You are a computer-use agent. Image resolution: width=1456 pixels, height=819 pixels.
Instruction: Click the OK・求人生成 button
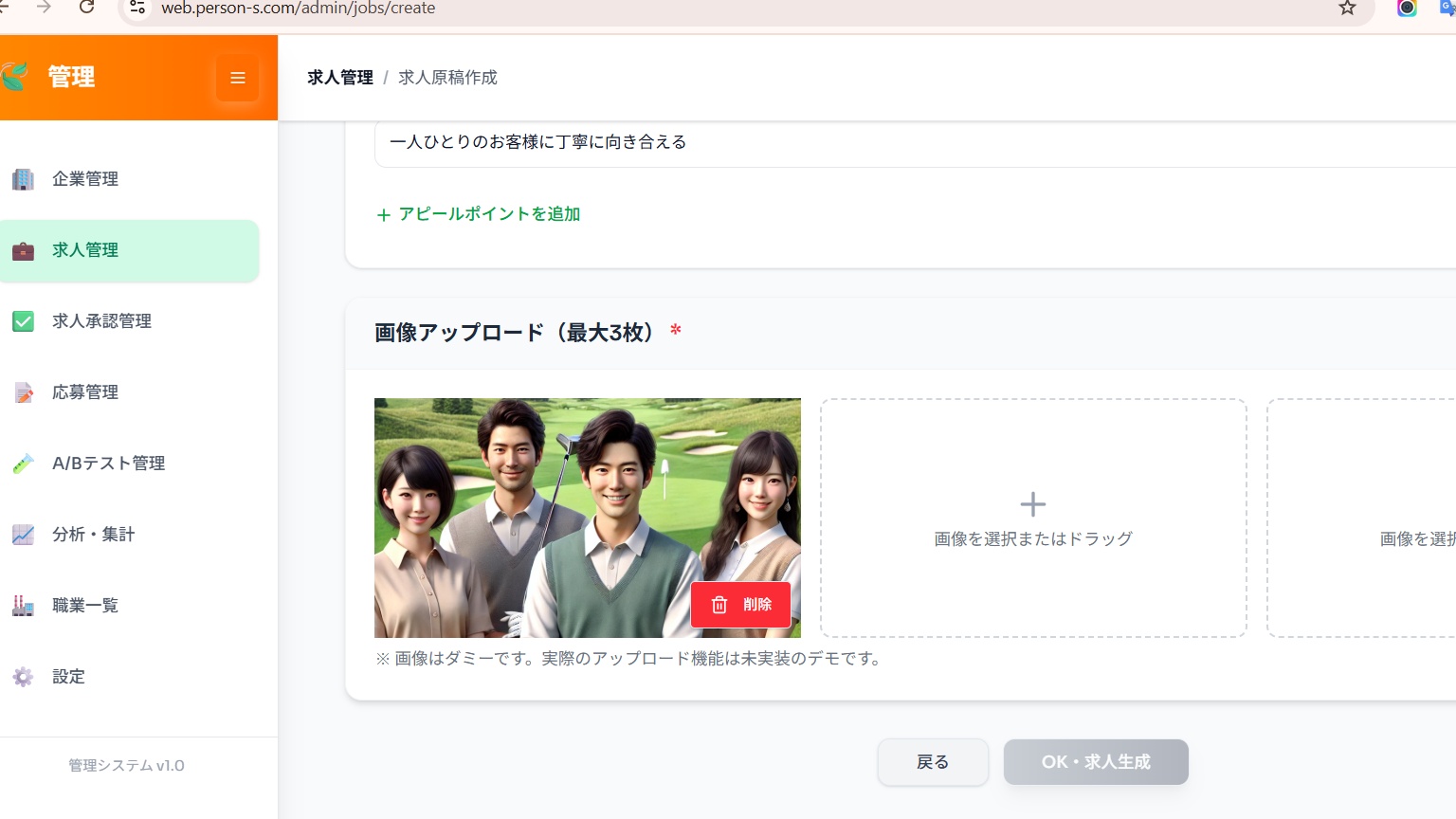1096,761
